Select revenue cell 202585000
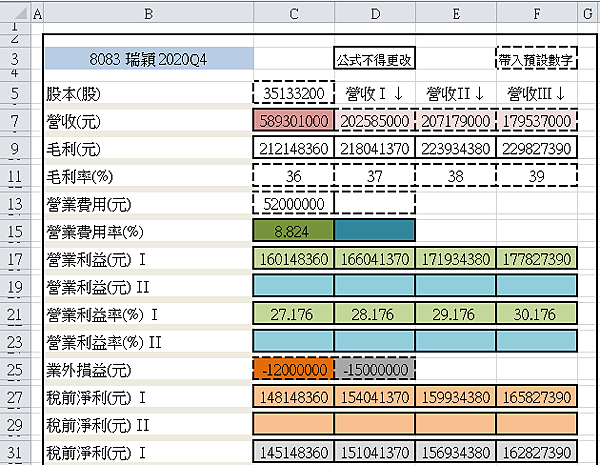Screen dimensions: 600x465 (x=375, y=121)
